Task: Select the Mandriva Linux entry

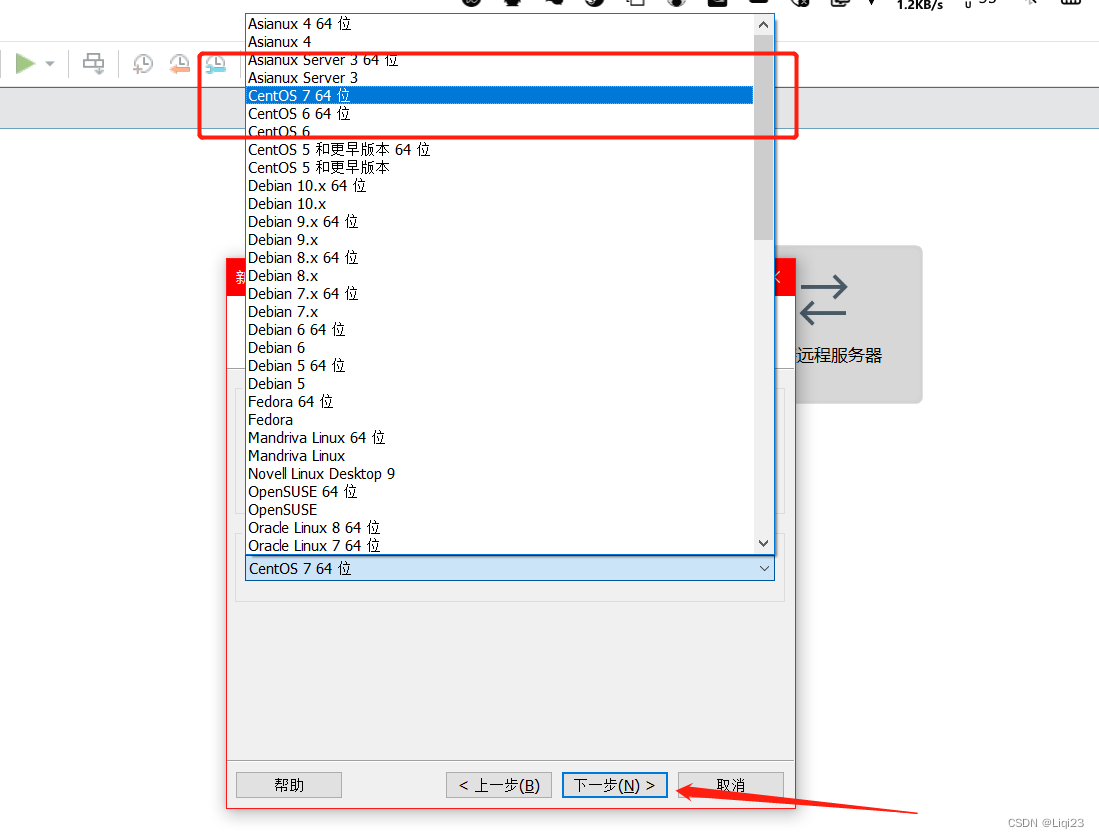Action: click(500, 456)
